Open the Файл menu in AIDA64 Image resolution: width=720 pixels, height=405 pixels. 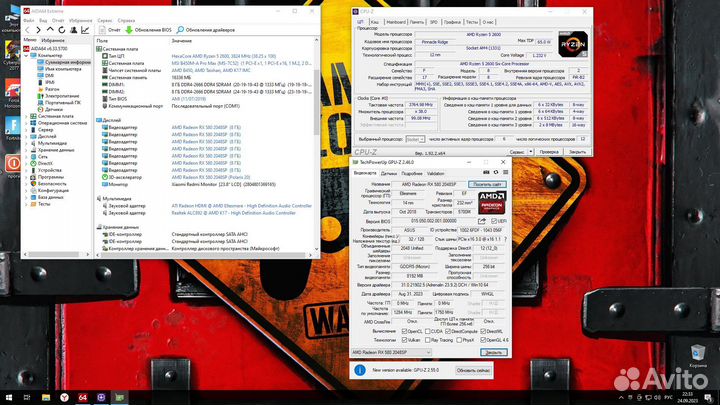(28, 21)
